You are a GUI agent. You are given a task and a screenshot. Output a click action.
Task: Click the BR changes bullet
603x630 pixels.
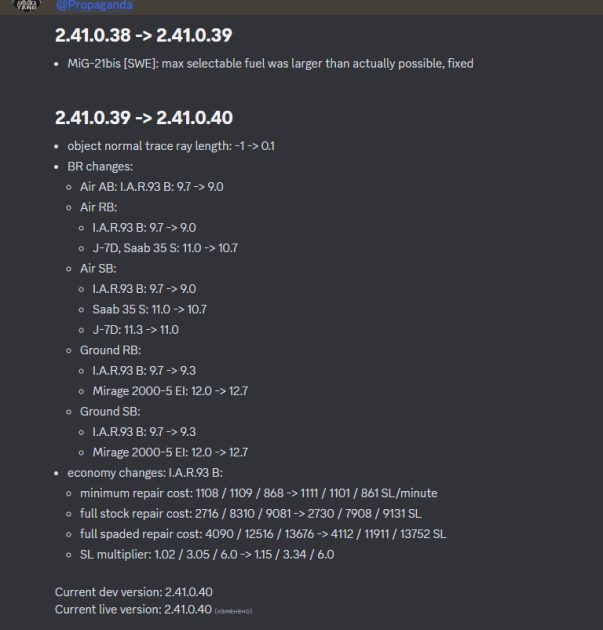pyautogui.click(x=100, y=166)
